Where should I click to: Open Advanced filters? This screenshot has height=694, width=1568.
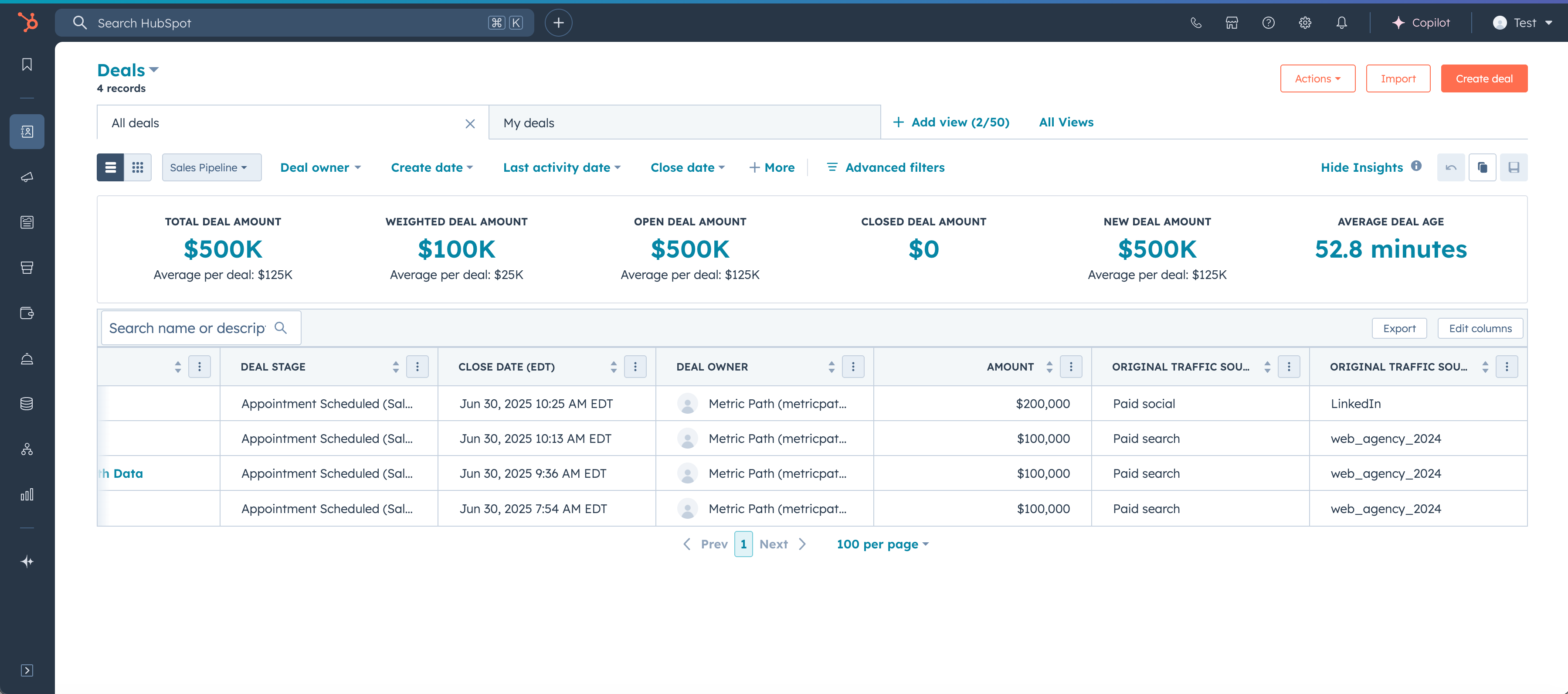886,167
